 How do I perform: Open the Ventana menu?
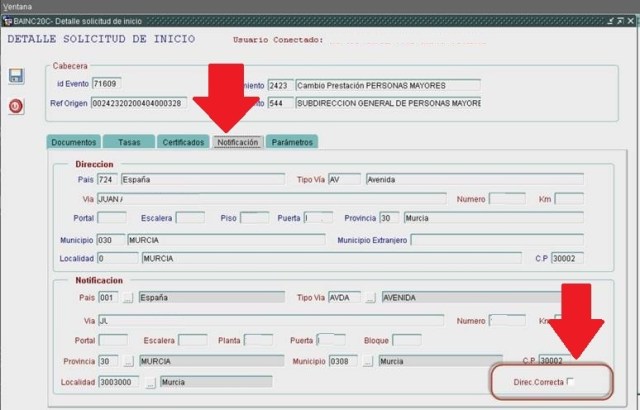click(18, 6)
